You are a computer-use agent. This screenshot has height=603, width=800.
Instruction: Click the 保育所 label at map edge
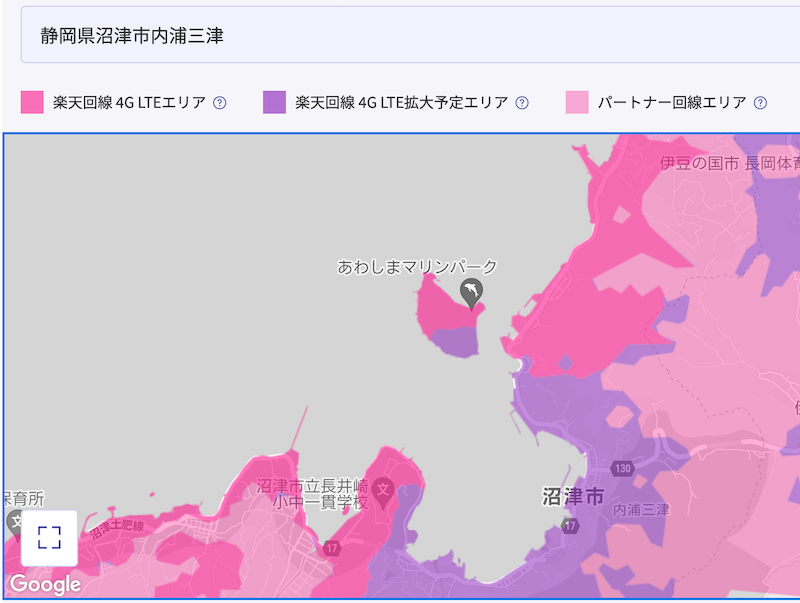click(24, 498)
